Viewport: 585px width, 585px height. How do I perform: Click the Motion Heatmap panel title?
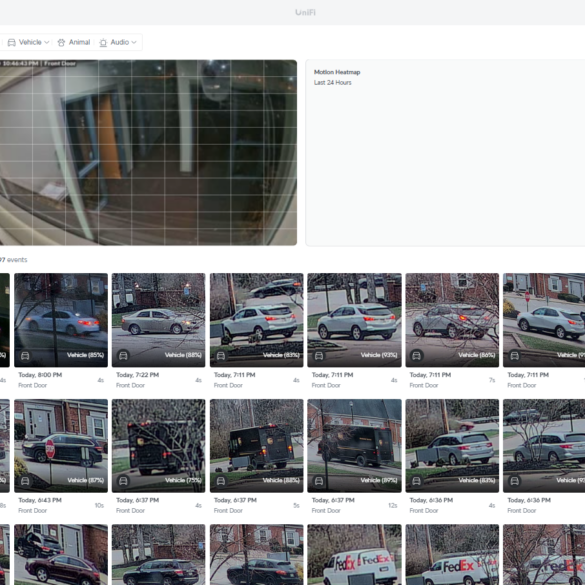pos(337,72)
